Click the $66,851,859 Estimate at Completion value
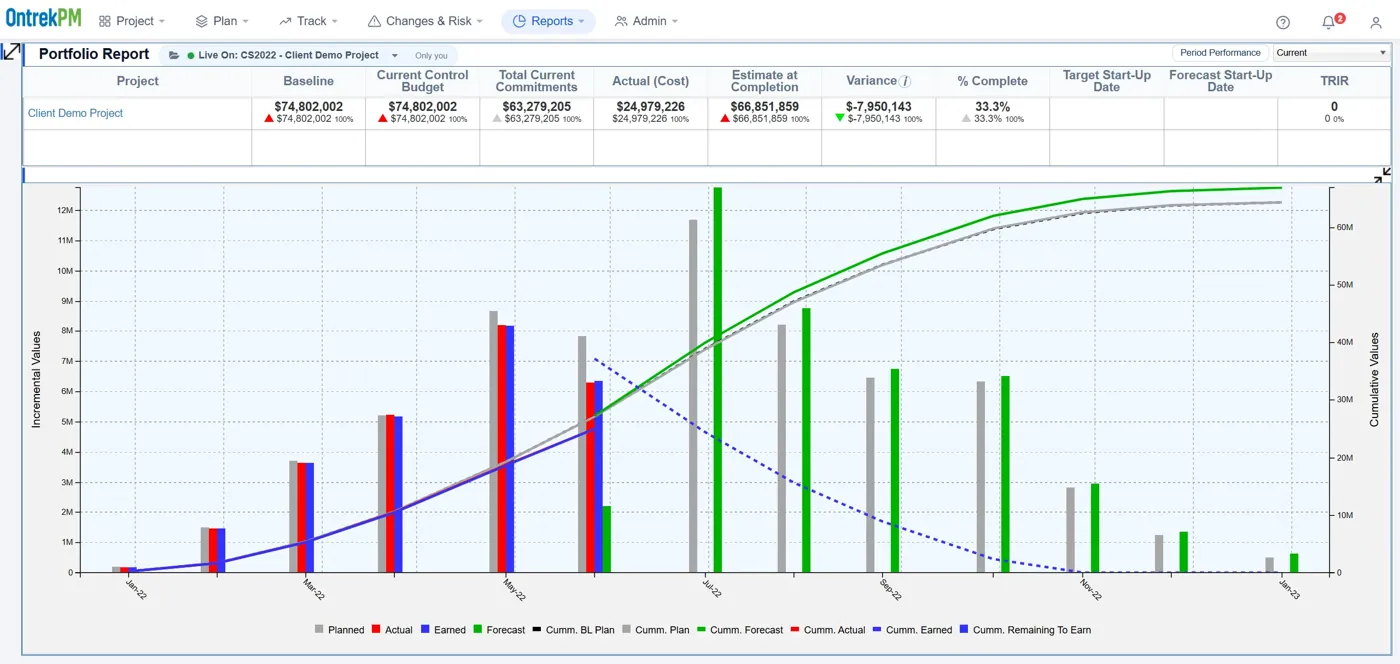 (765, 106)
